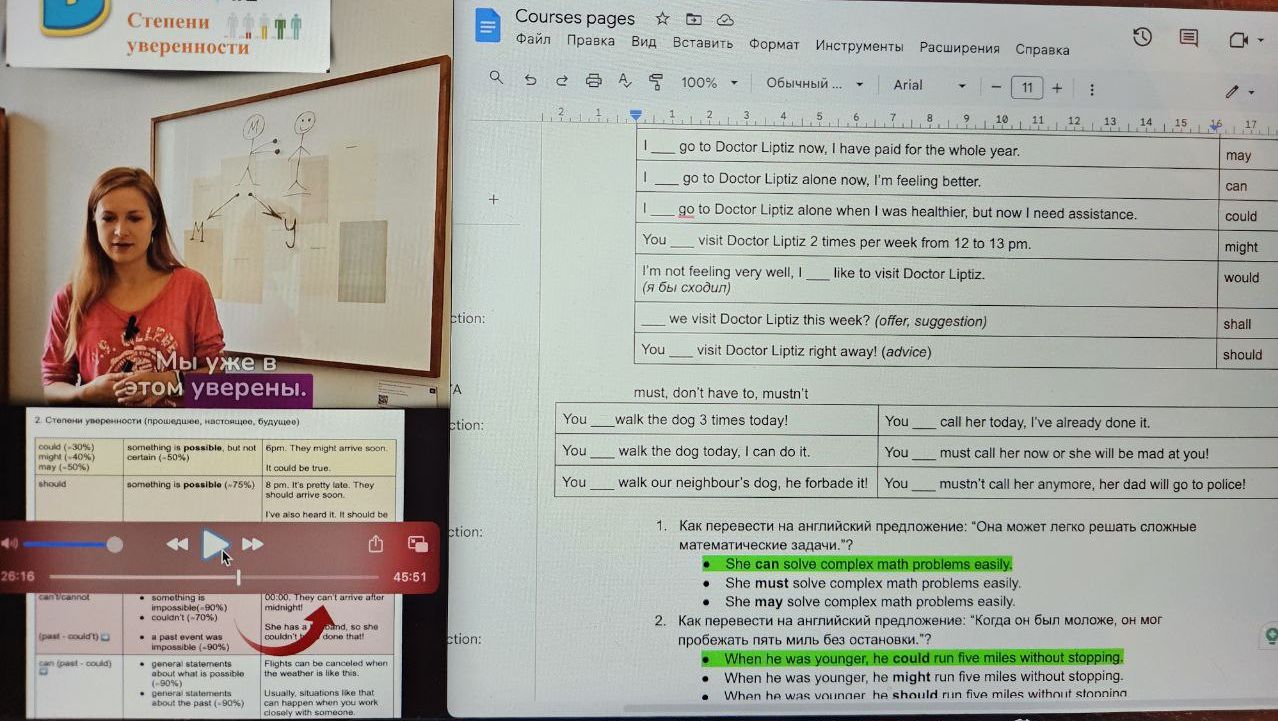Run spell check from the toolbar
Image resolution: width=1278 pixels, height=721 pixels.
click(625, 81)
